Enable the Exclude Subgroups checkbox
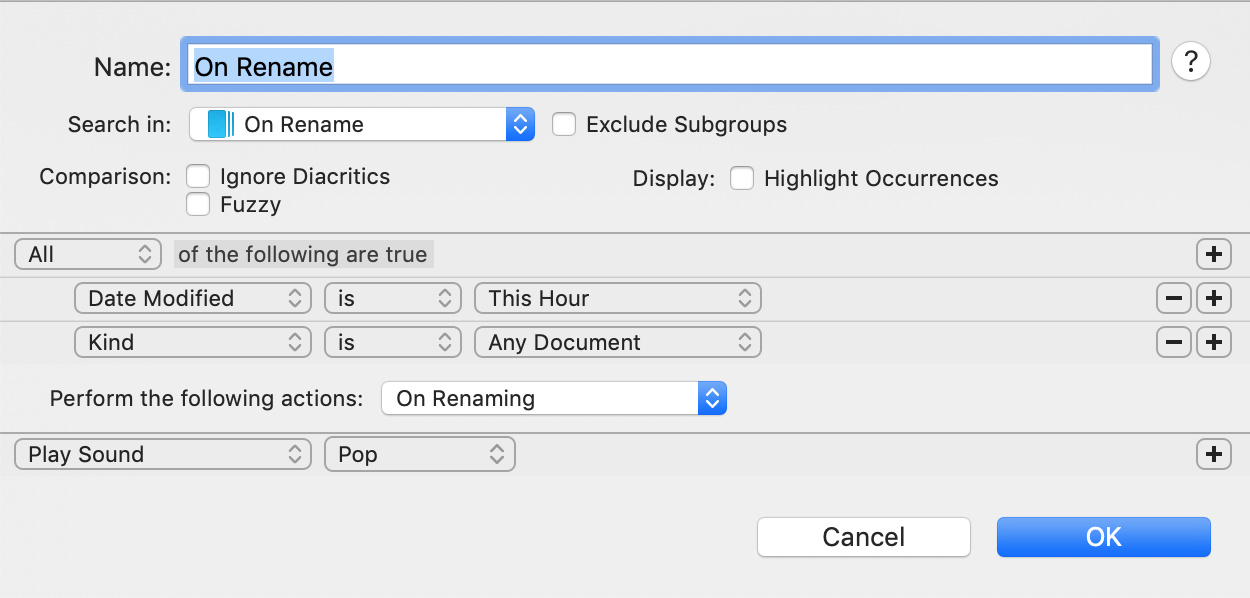The width and height of the screenshot is (1250, 598). [564, 124]
